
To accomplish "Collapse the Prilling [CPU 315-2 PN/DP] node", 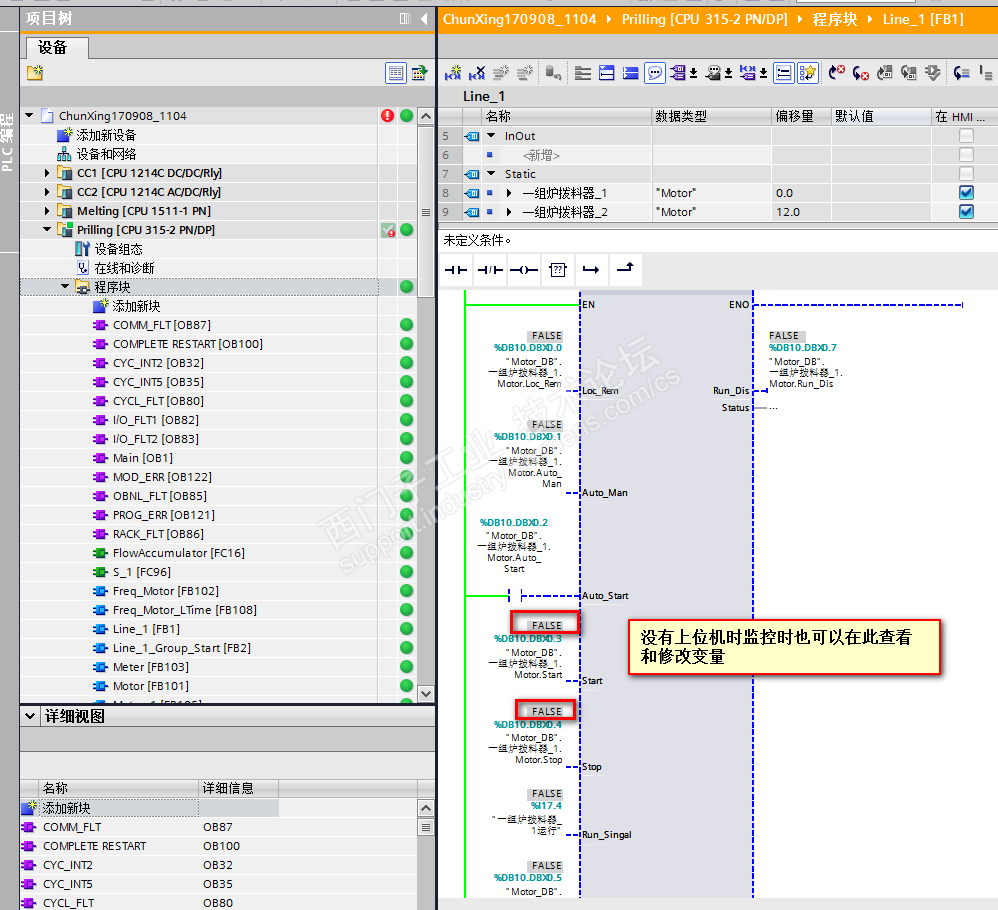I will pos(46,230).
